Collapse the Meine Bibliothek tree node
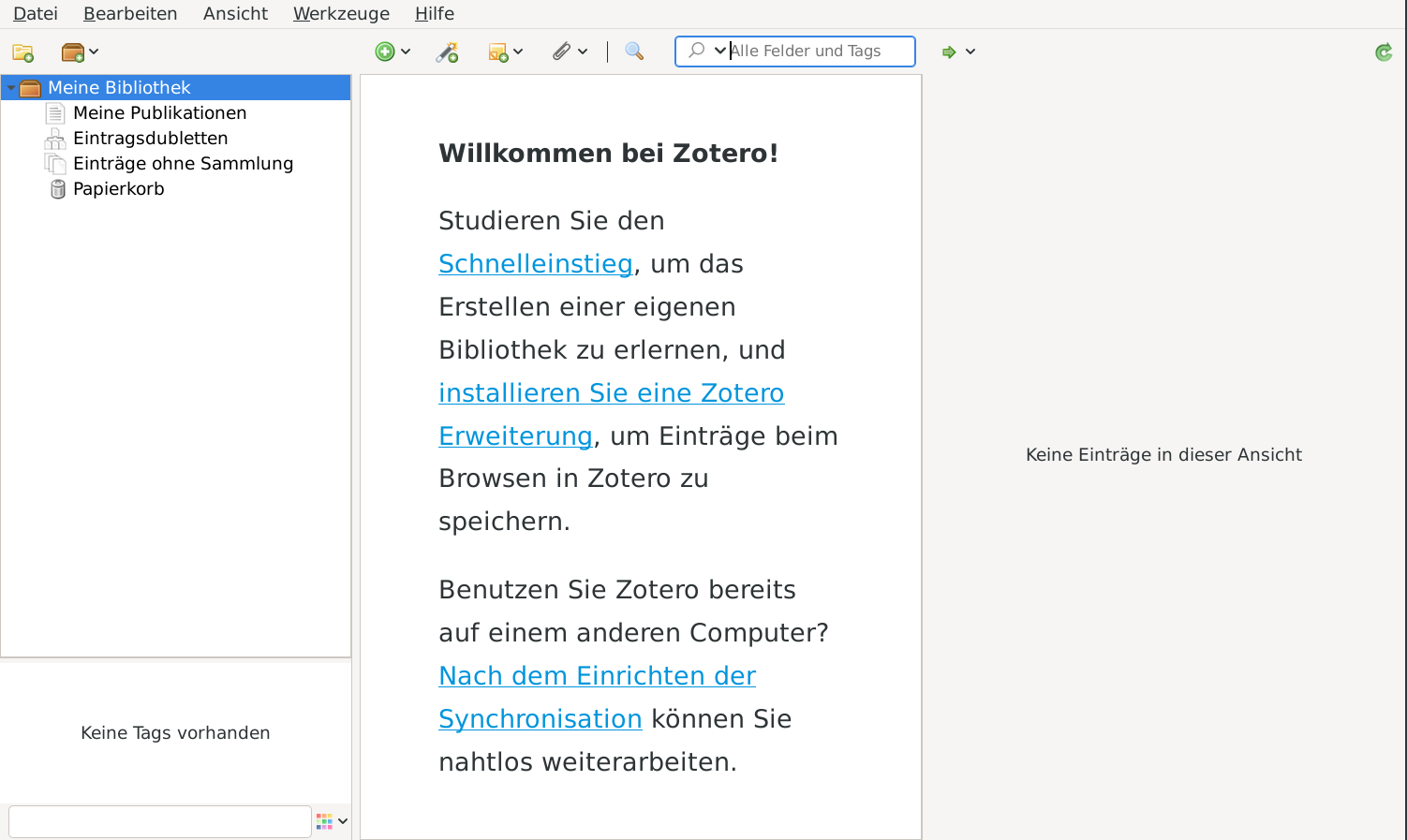This screenshot has width=1407, height=840. [10, 88]
